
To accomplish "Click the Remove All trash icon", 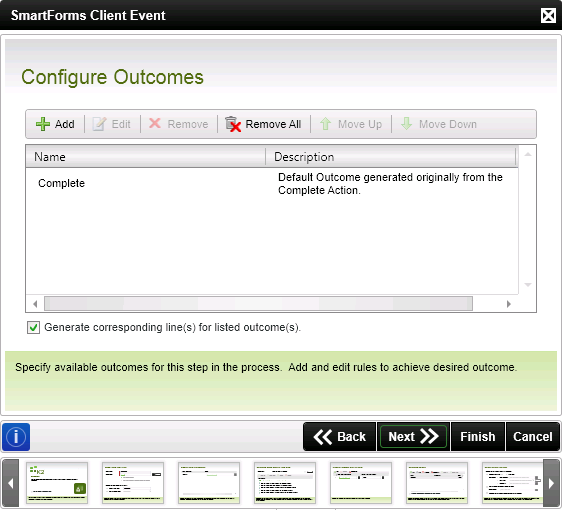I will coord(233,124).
